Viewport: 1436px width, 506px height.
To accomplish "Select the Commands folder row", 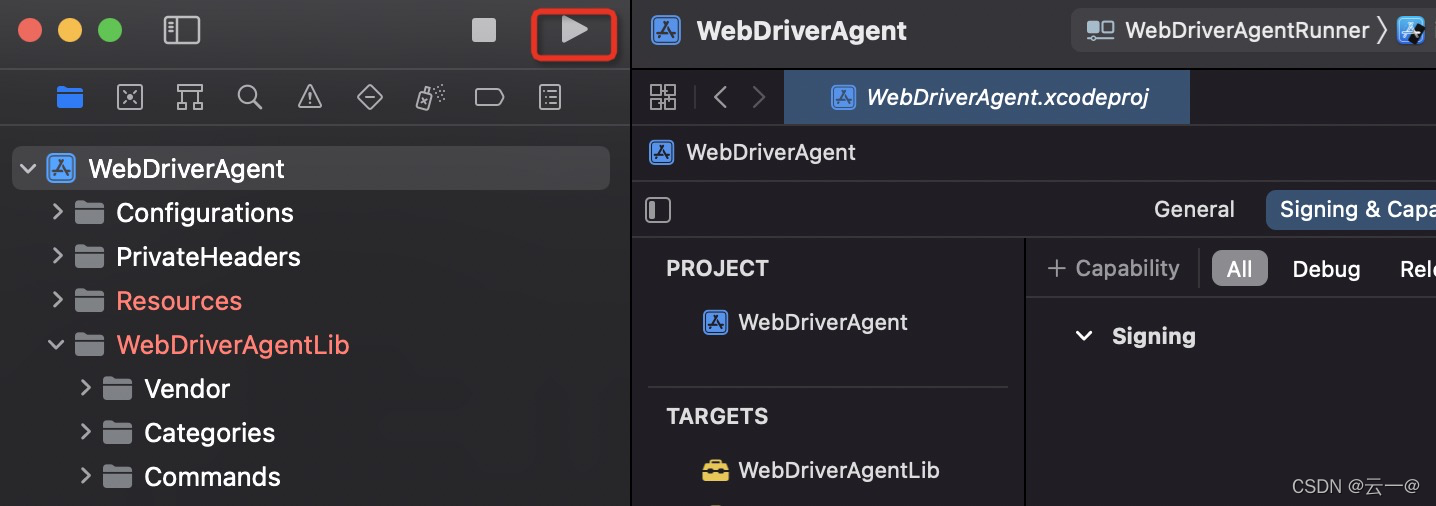I will (311, 477).
